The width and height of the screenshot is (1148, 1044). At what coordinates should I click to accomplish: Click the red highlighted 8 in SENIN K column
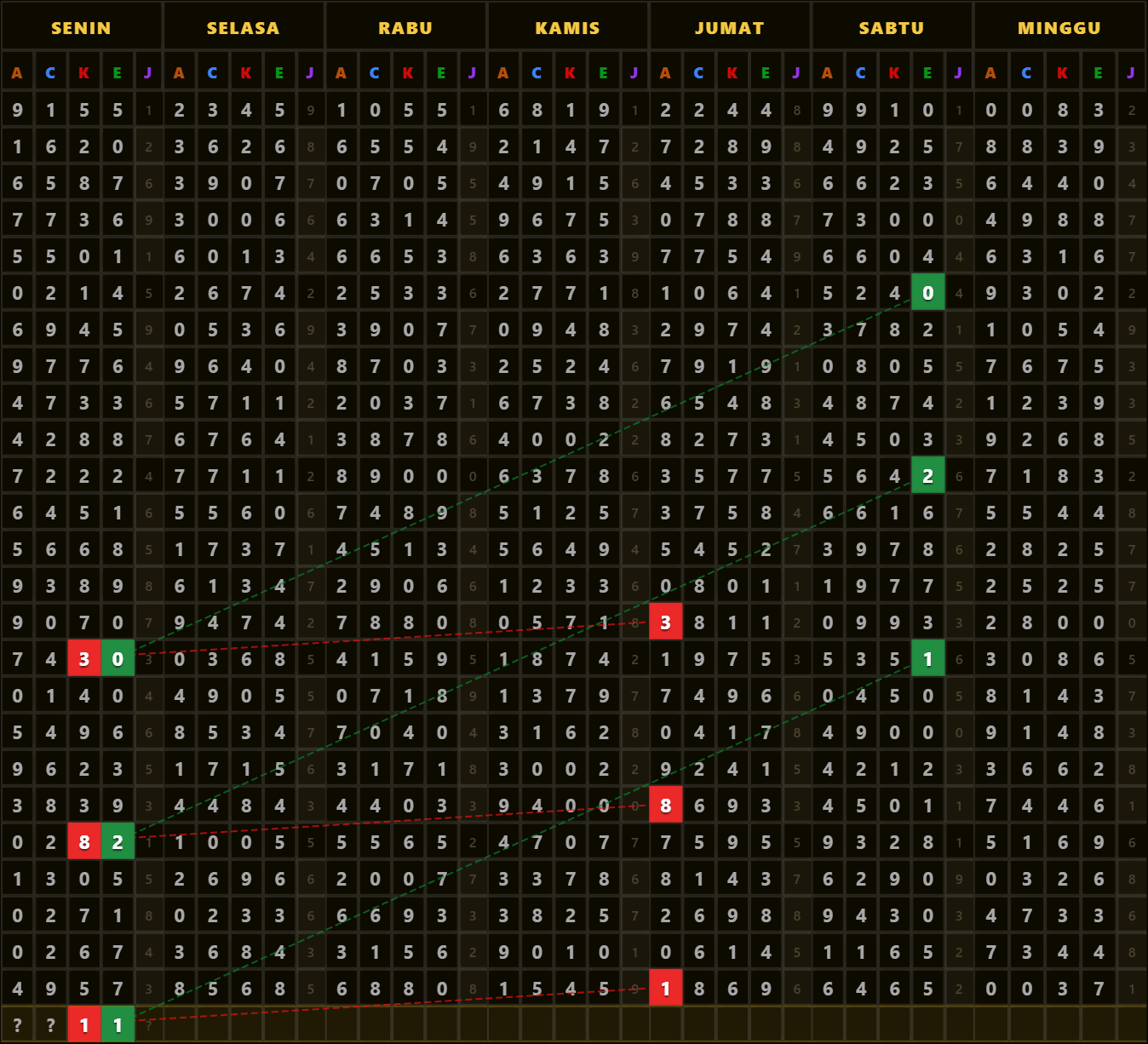tap(83, 841)
